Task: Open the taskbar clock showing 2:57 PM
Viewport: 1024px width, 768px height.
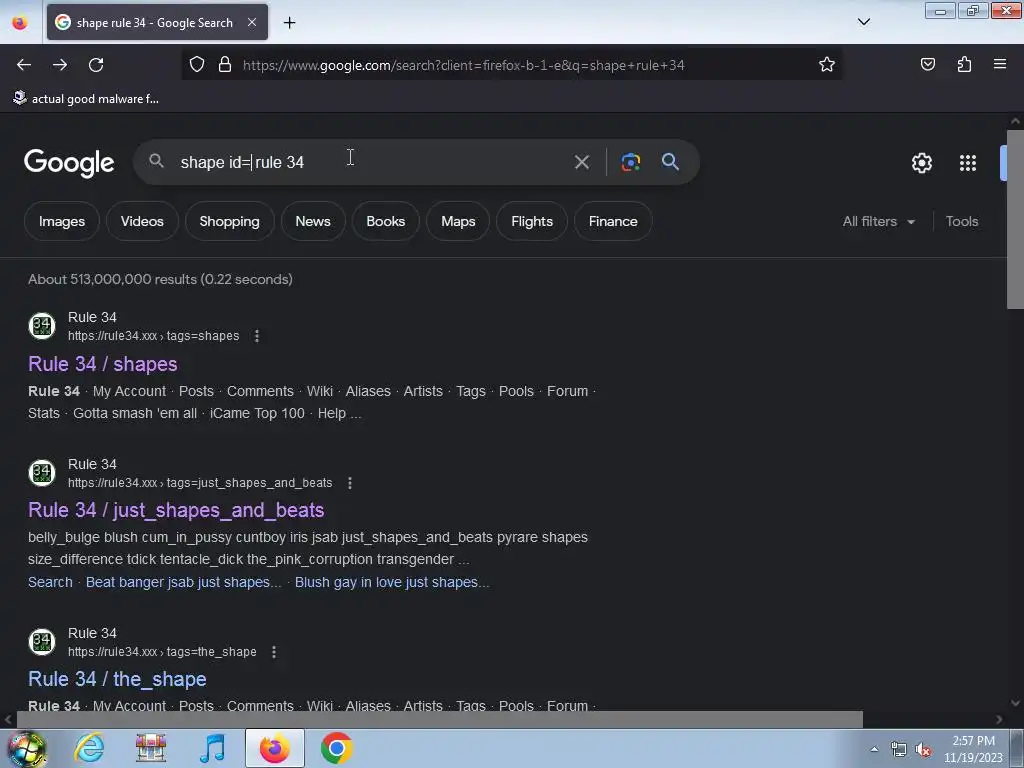Action: coord(973,749)
